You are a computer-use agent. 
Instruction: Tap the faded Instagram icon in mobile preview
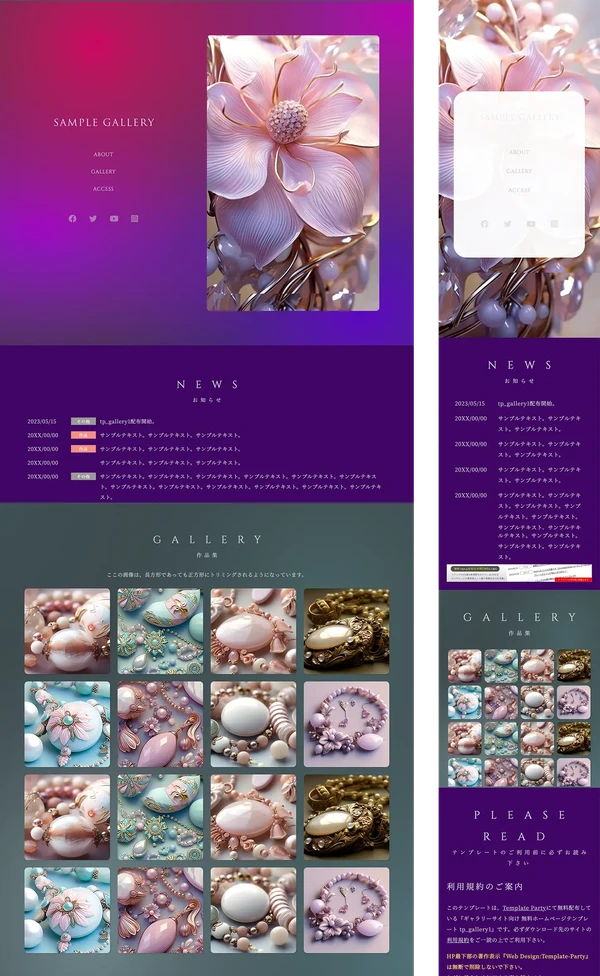point(554,224)
